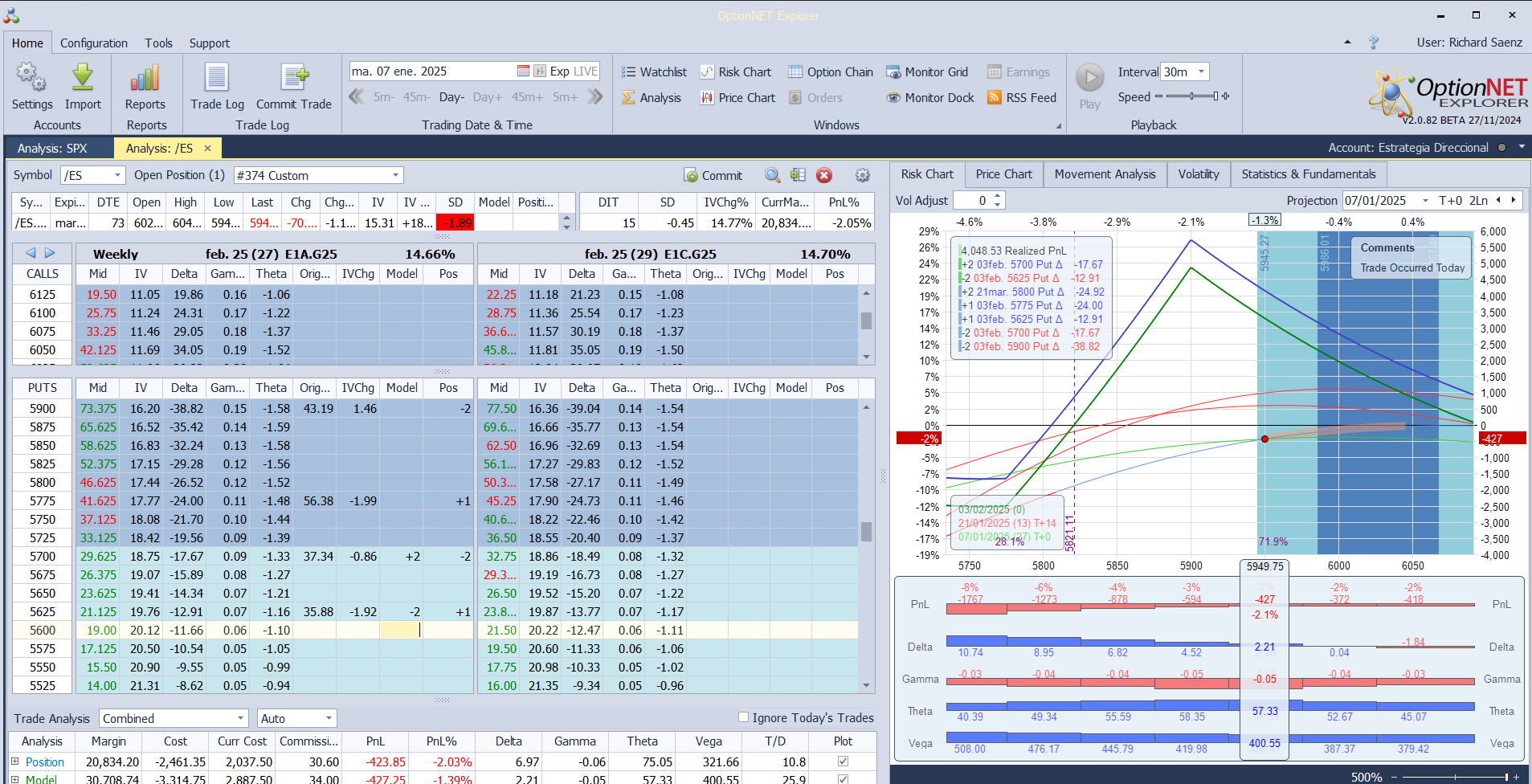Open analysis settings gear icon

(x=863, y=175)
